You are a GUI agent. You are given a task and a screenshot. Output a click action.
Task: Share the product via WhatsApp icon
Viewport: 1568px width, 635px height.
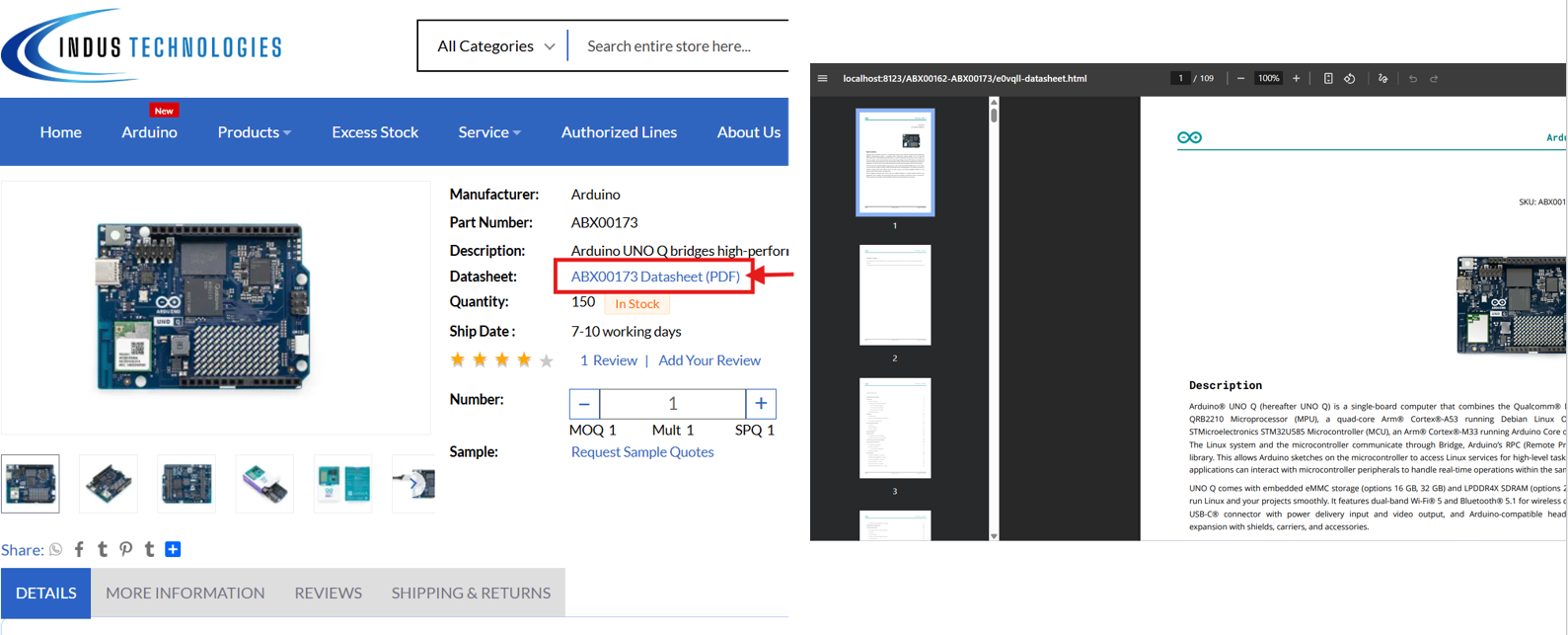[56, 549]
